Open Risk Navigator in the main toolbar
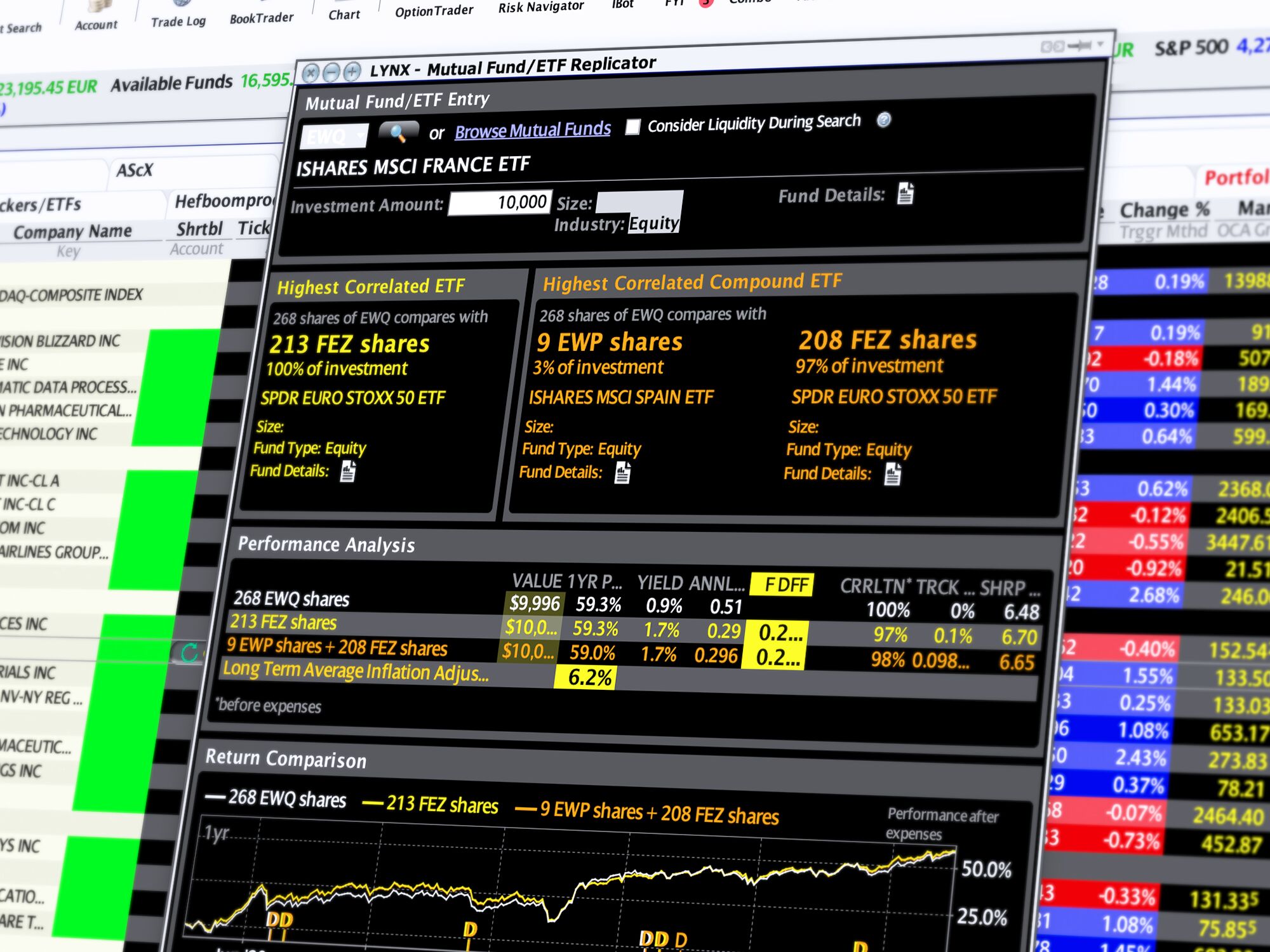The width and height of the screenshot is (1270, 952). pyautogui.click(x=541, y=7)
